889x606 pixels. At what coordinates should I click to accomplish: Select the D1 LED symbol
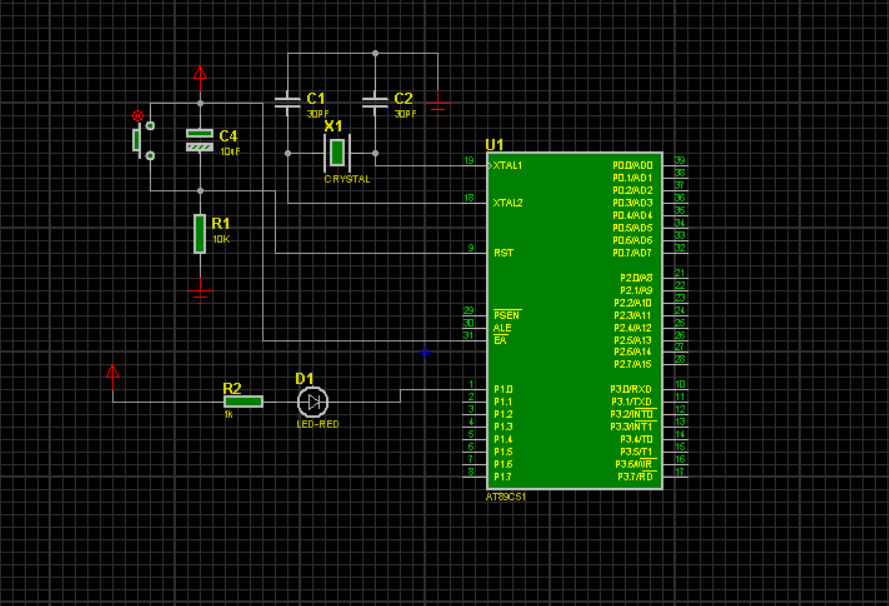pos(313,402)
